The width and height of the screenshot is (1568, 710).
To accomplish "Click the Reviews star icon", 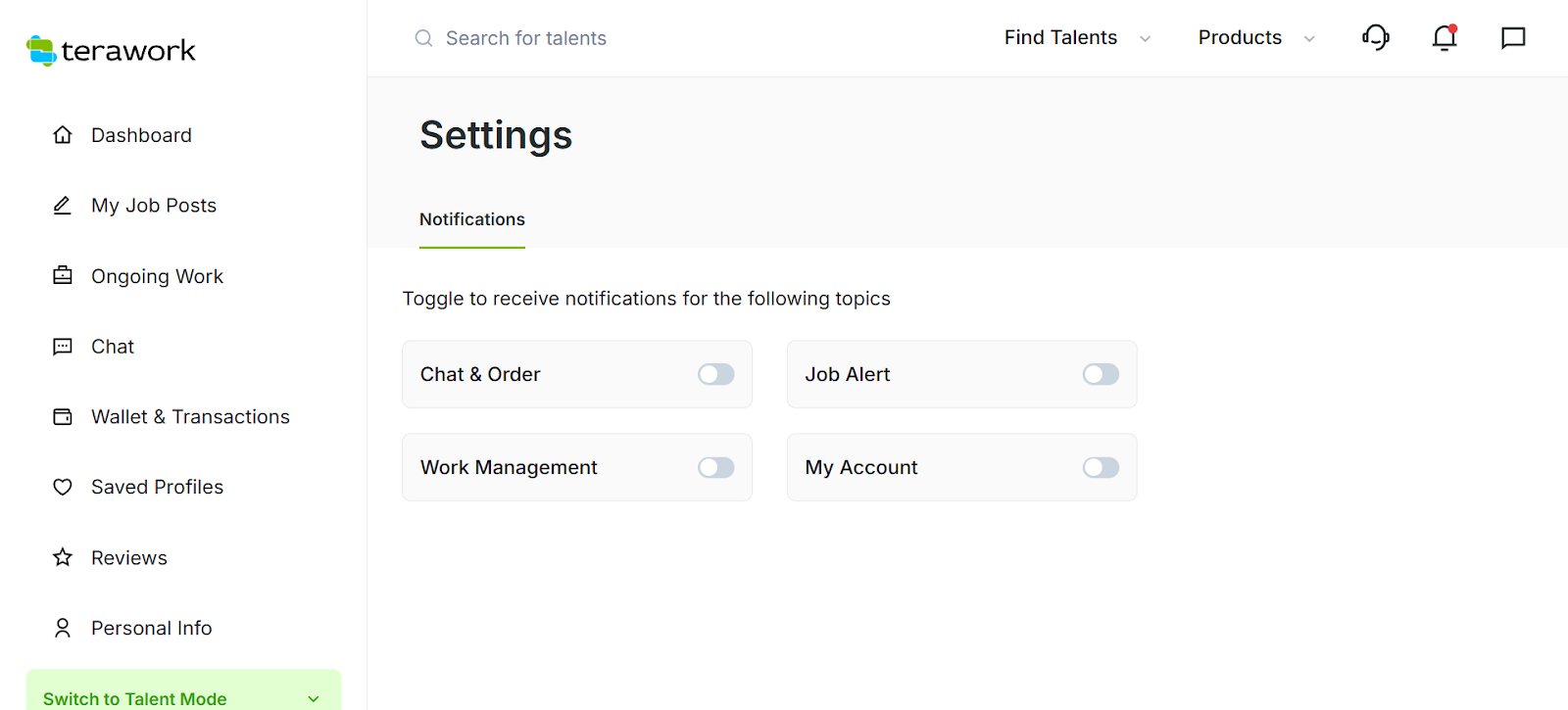I will (63, 557).
